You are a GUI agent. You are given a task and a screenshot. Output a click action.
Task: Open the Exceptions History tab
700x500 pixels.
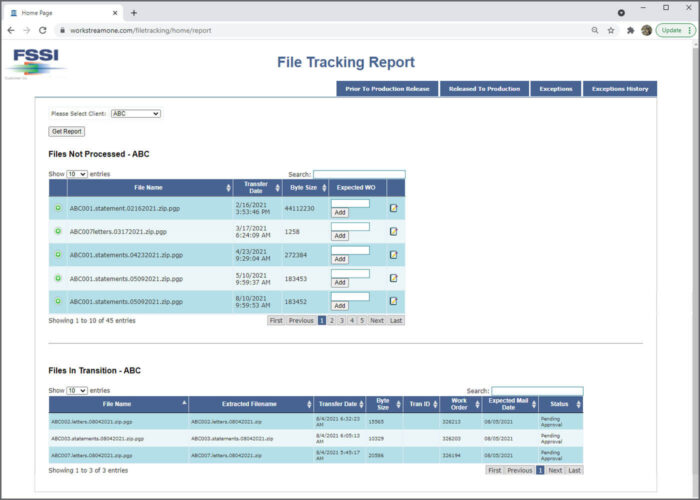(620, 89)
